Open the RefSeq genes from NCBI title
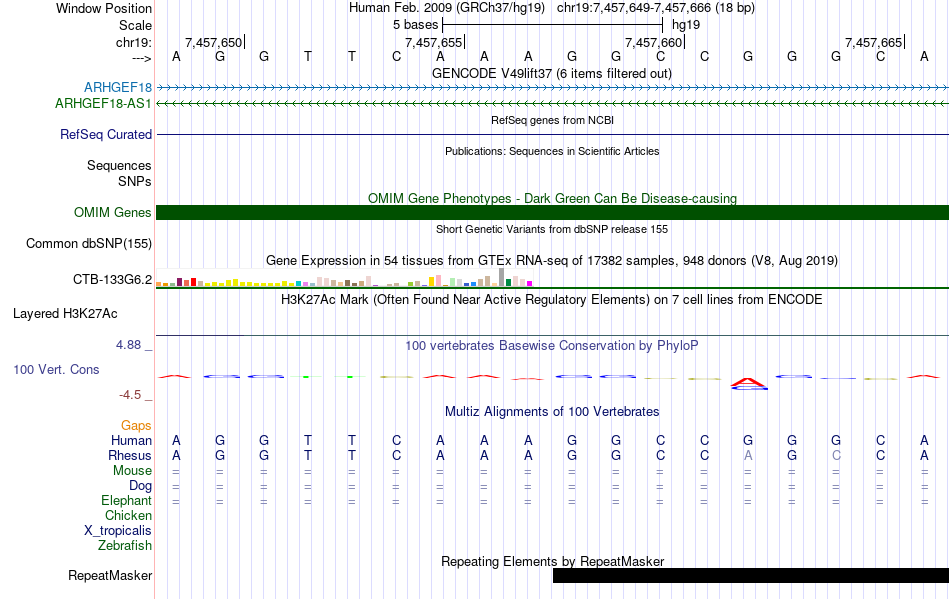Screen dimensions: 950x599 [x=552, y=120]
